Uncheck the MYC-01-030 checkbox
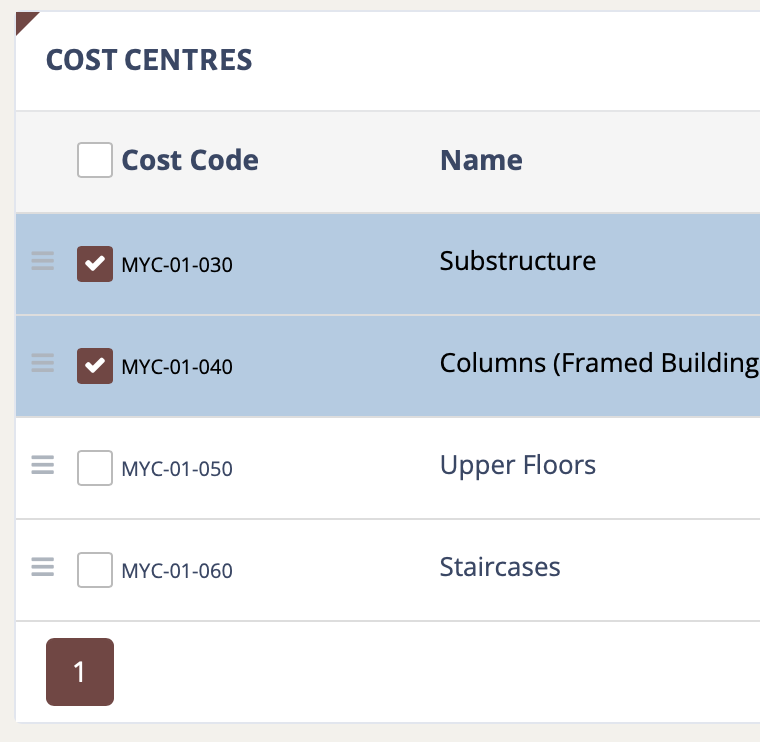This screenshot has height=742, width=760. click(95, 264)
